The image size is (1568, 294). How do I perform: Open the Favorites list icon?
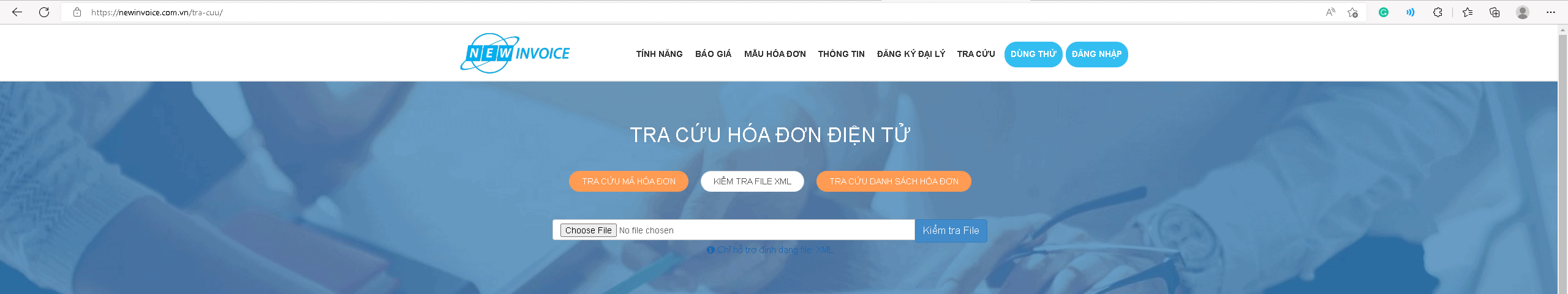(1468, 12)
